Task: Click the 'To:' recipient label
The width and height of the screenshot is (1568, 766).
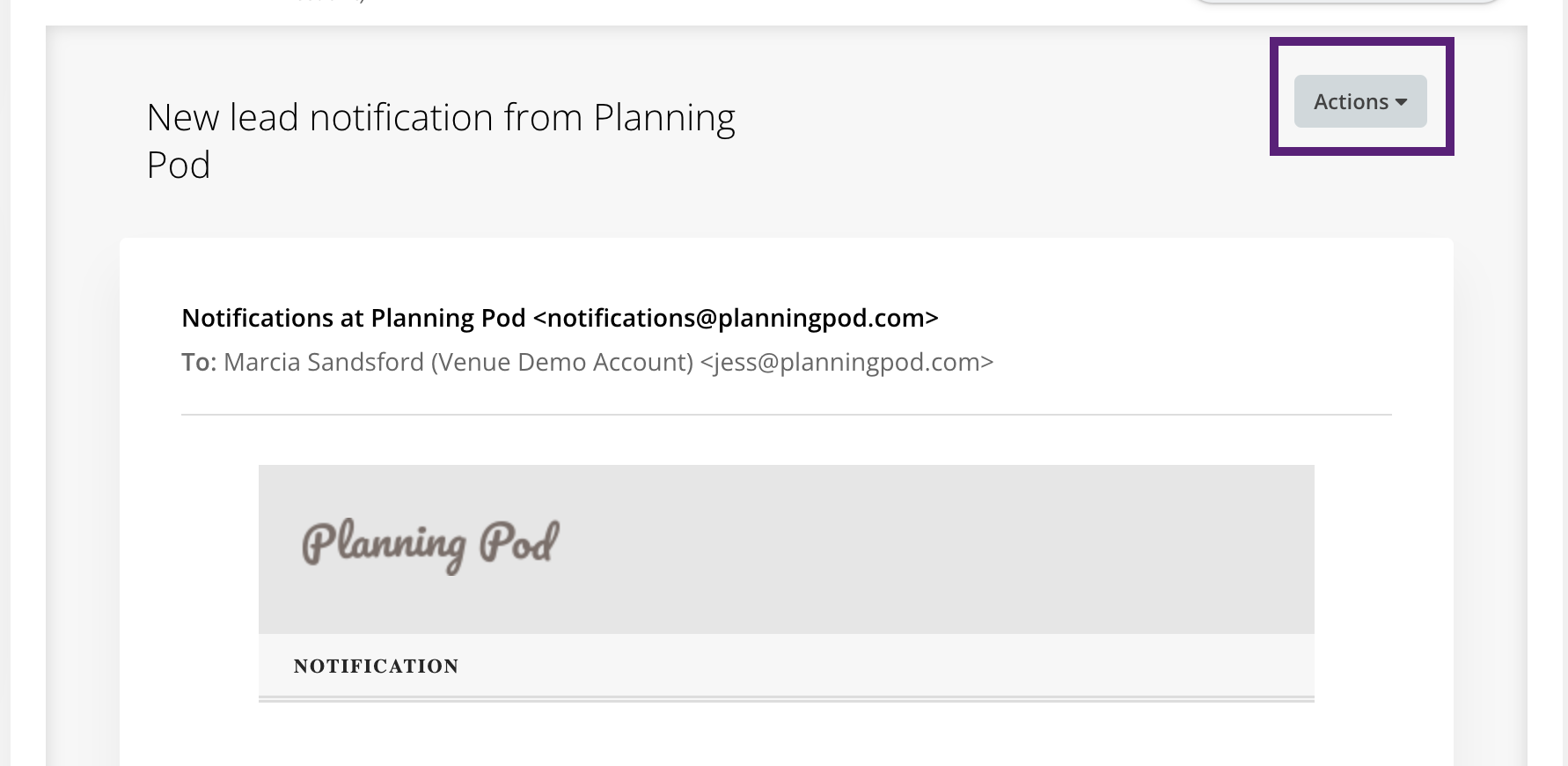Action: coord(199,362)
